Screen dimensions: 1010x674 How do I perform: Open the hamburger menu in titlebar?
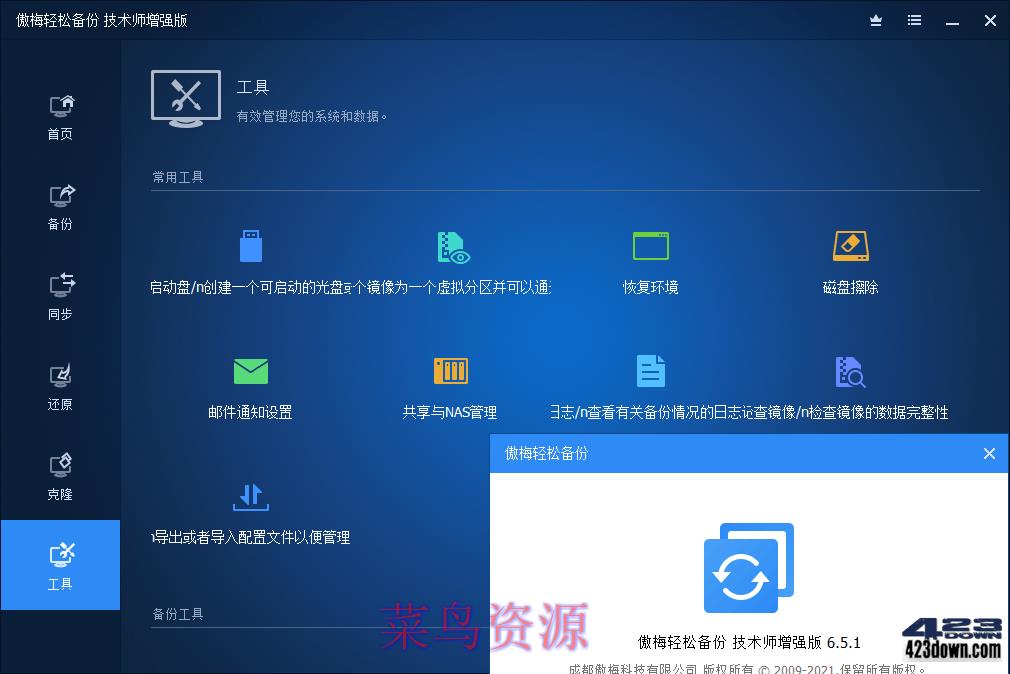click(913, 20)
